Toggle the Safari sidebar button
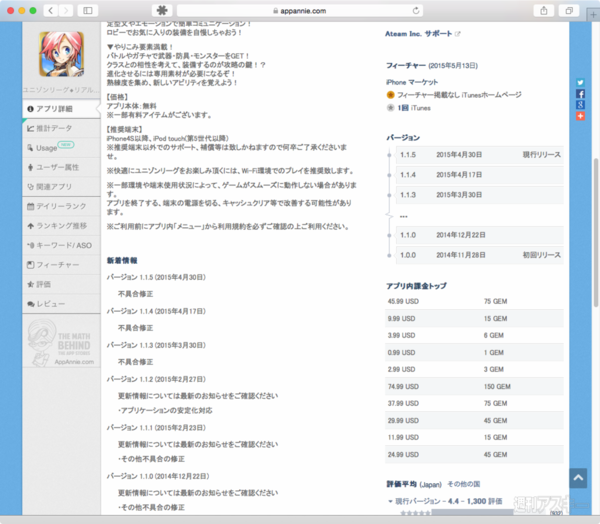600x524 pixels. click(x=88, y=11)
